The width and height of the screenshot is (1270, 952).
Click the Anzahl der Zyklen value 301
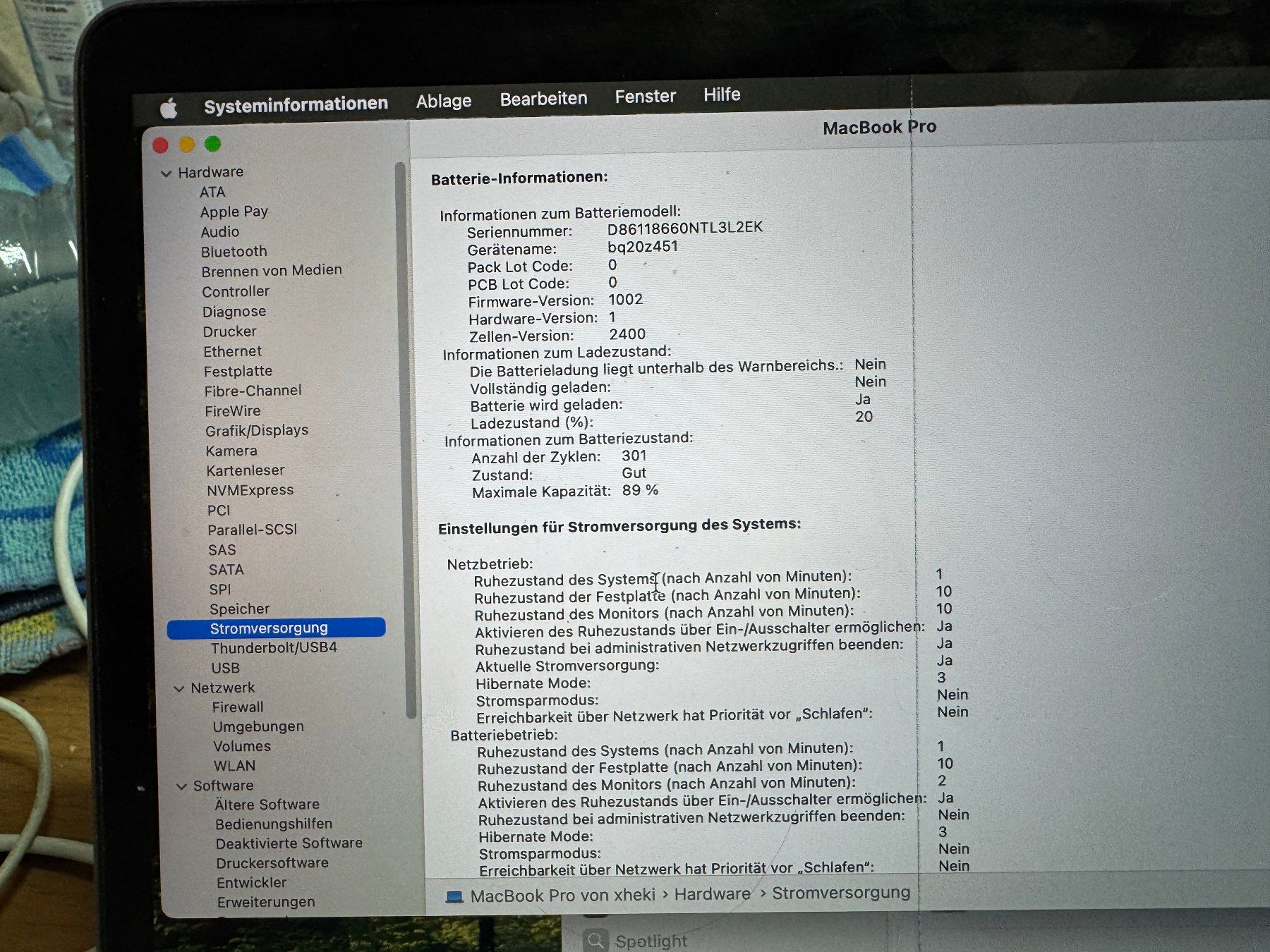coord(634,456)
